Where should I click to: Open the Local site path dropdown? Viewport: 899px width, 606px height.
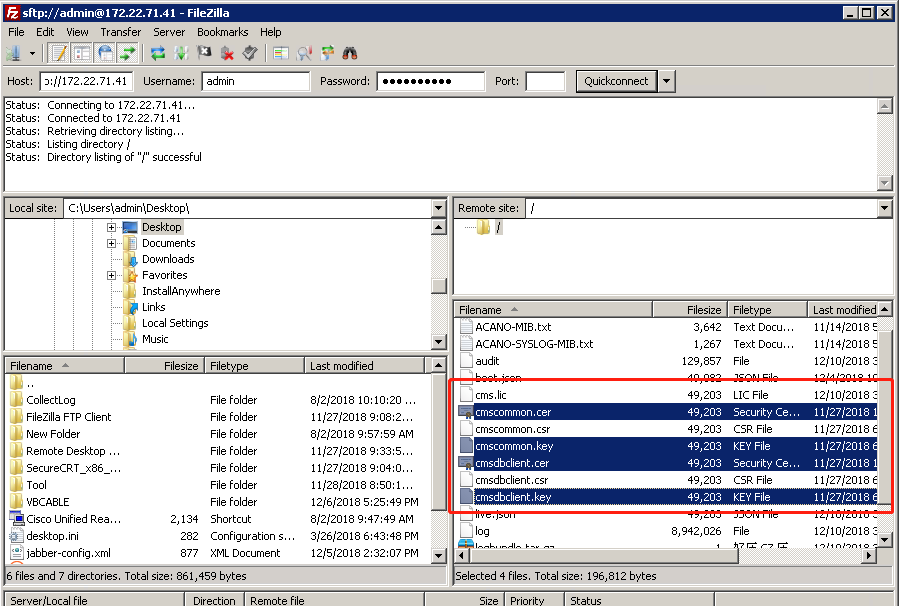[x=439, y=208]
